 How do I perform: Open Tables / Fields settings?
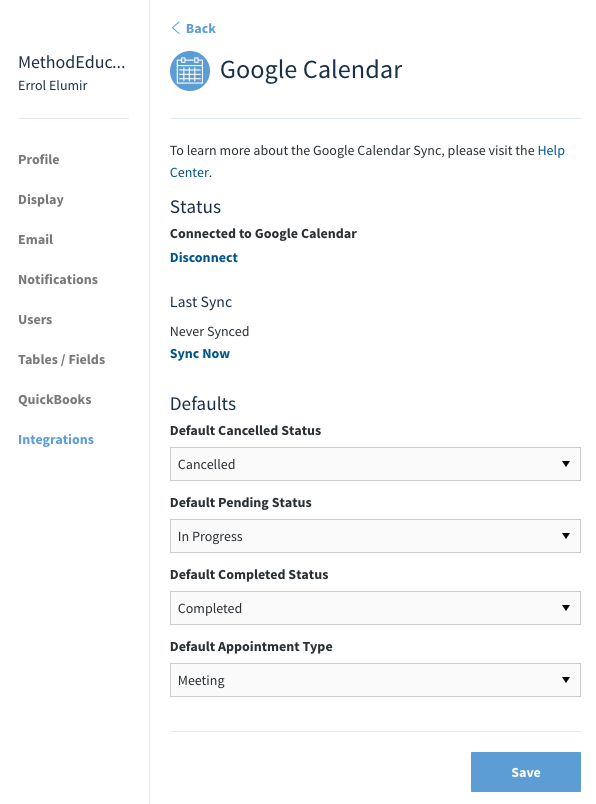(62, 359)
